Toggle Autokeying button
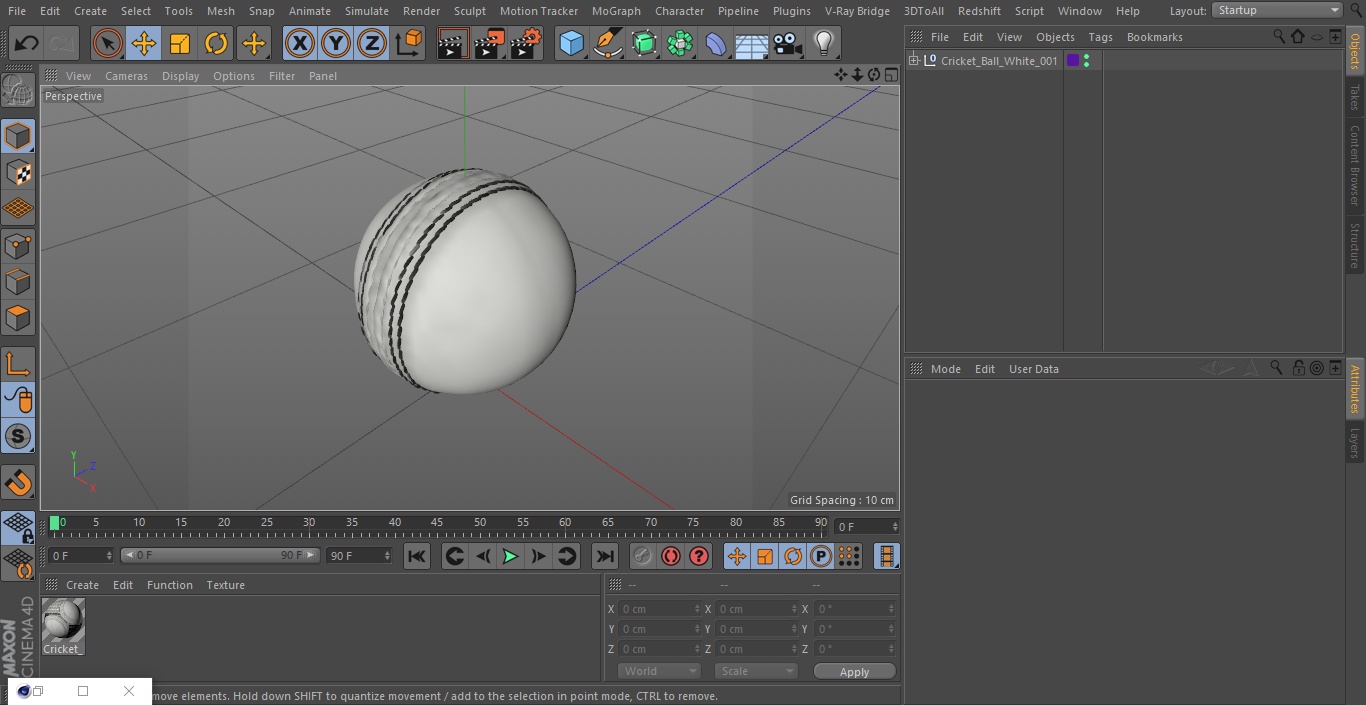This screenshot has height=705, width=1366. coord(671,556)
